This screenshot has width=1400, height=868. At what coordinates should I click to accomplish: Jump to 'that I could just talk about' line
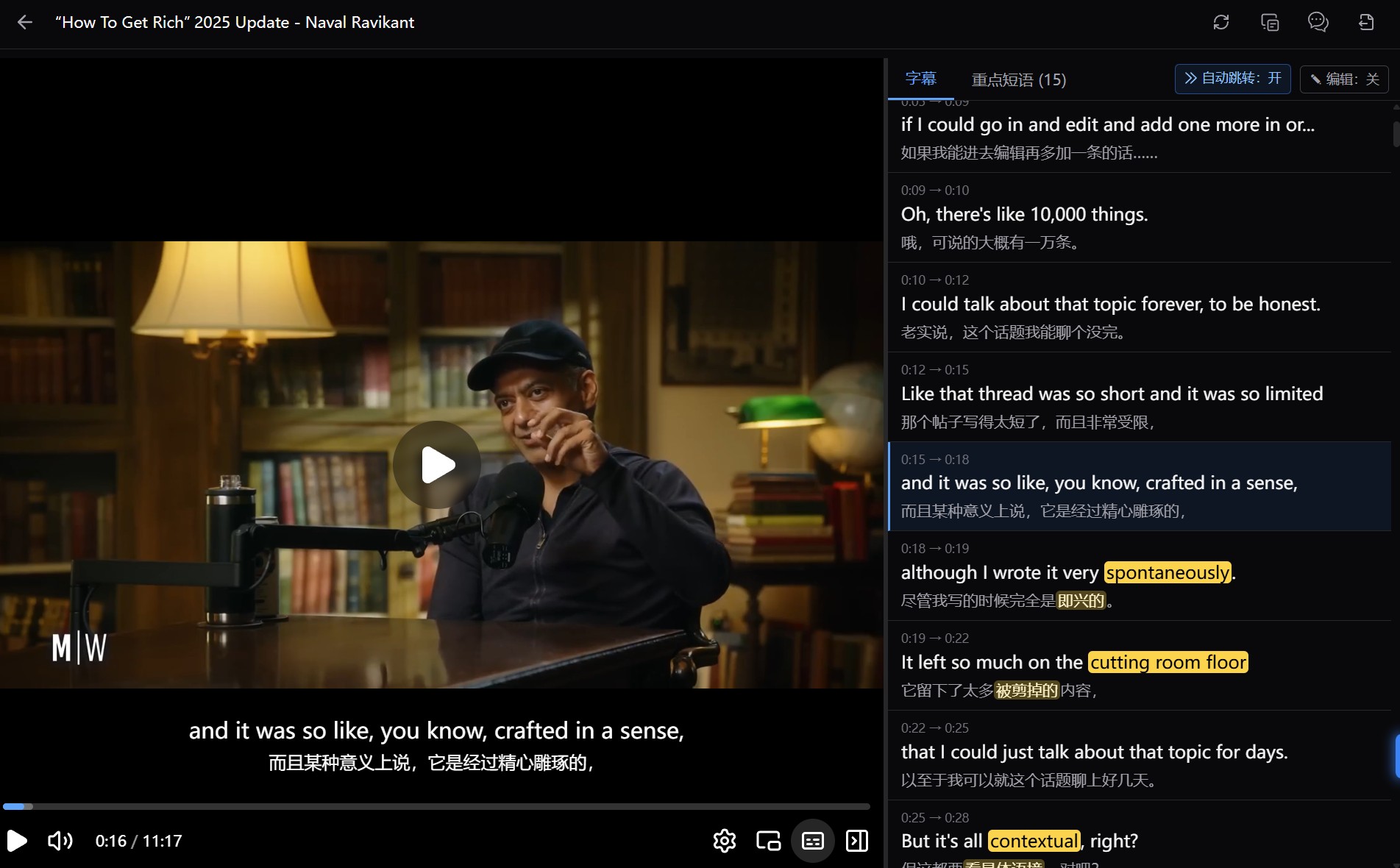1094,753
